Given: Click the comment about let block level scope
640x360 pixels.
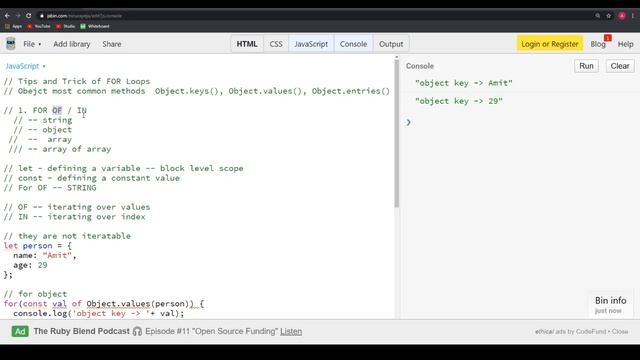Looking at the screenshot, I should tap(123, 168).
